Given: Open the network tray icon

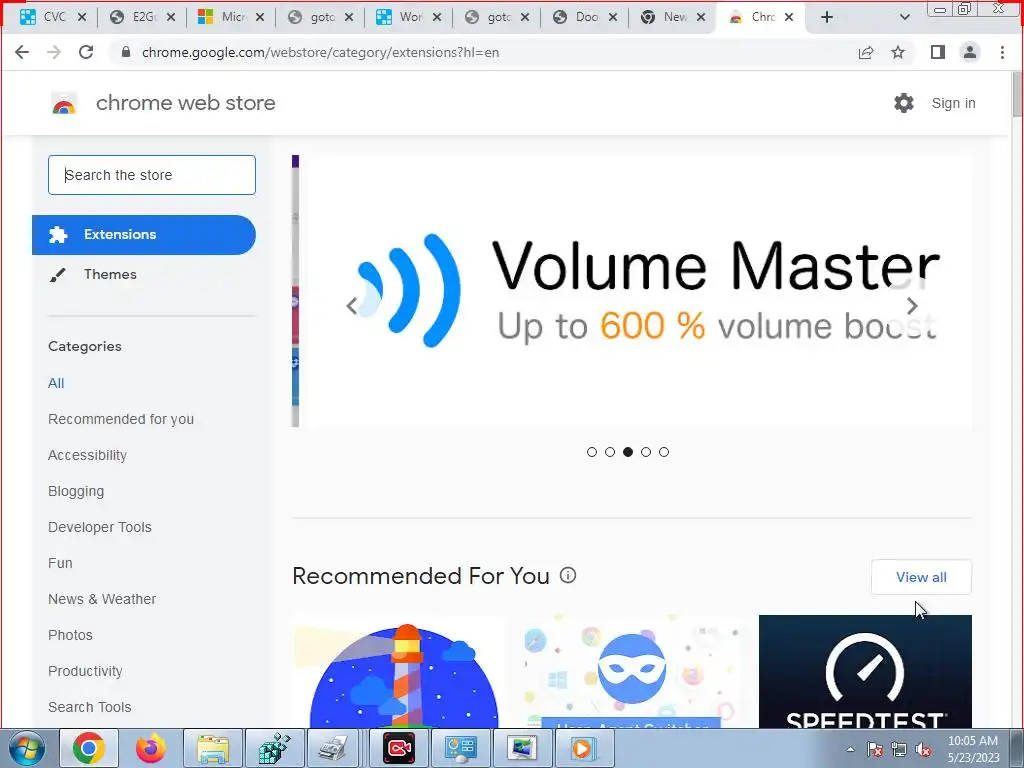Looking at the screenshot, I should pos(899,750).
